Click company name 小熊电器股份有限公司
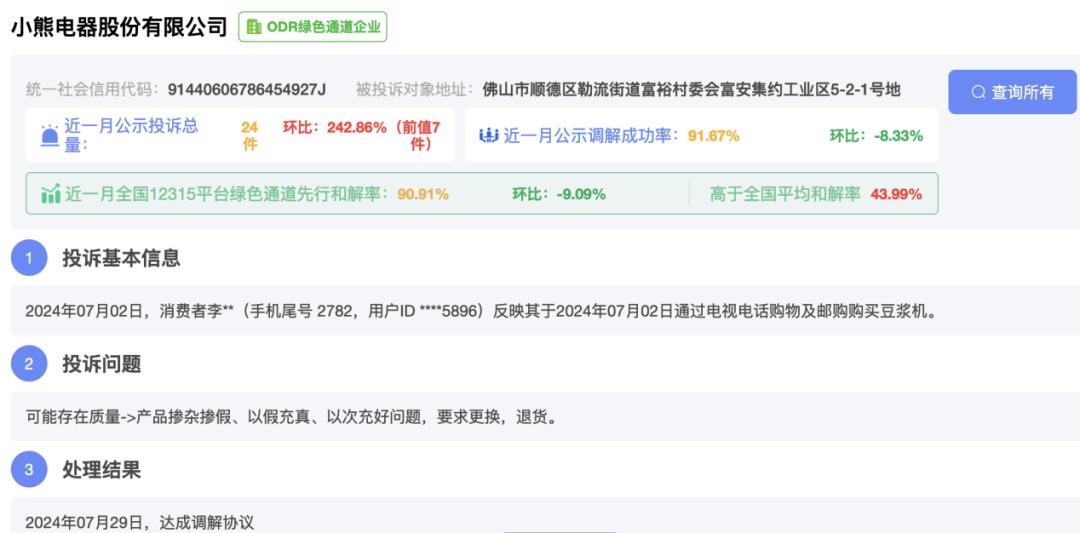The width and height of the screenshot is (1080, 533). 119,27
